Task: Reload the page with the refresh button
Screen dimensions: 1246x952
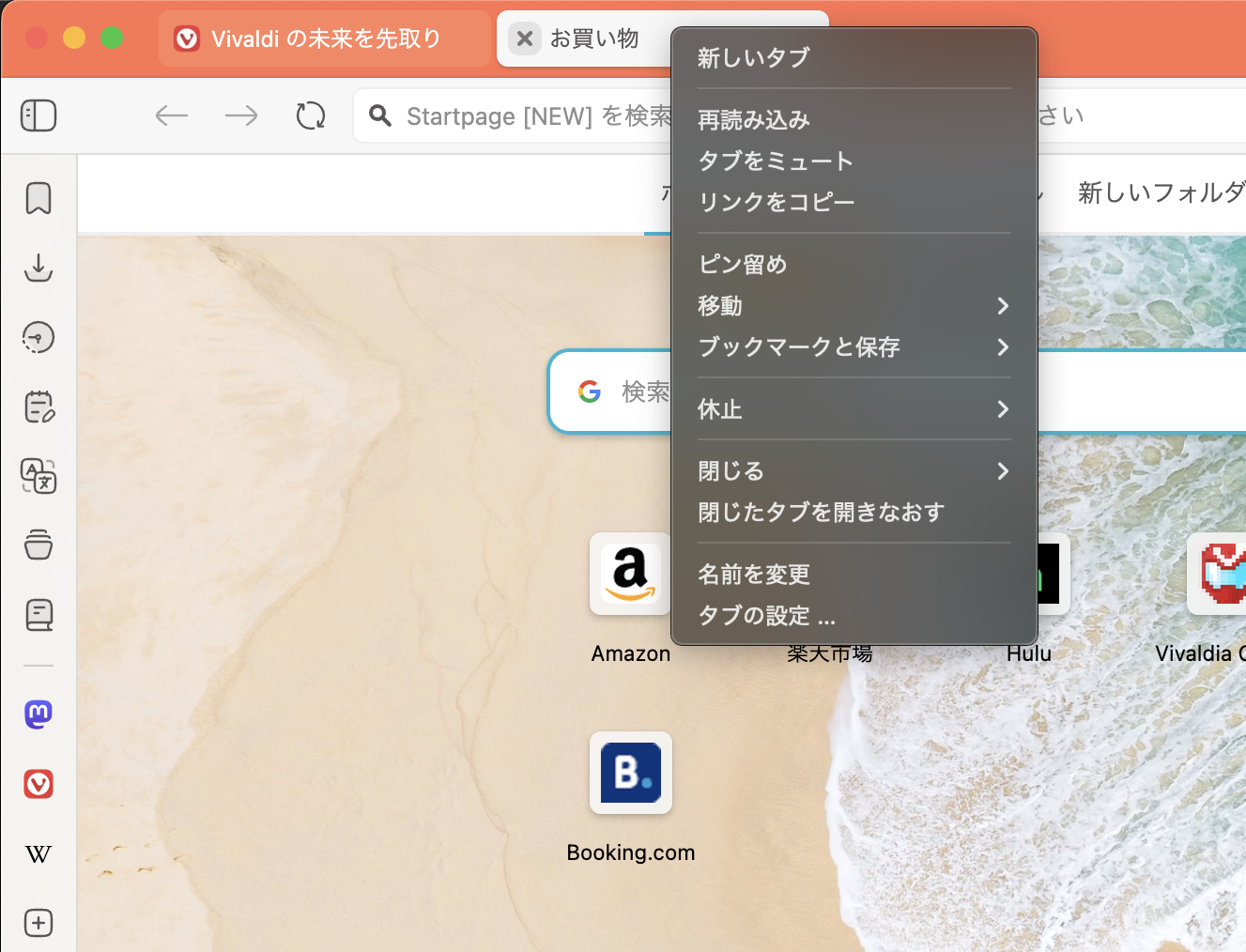Action: coord(311,115)
